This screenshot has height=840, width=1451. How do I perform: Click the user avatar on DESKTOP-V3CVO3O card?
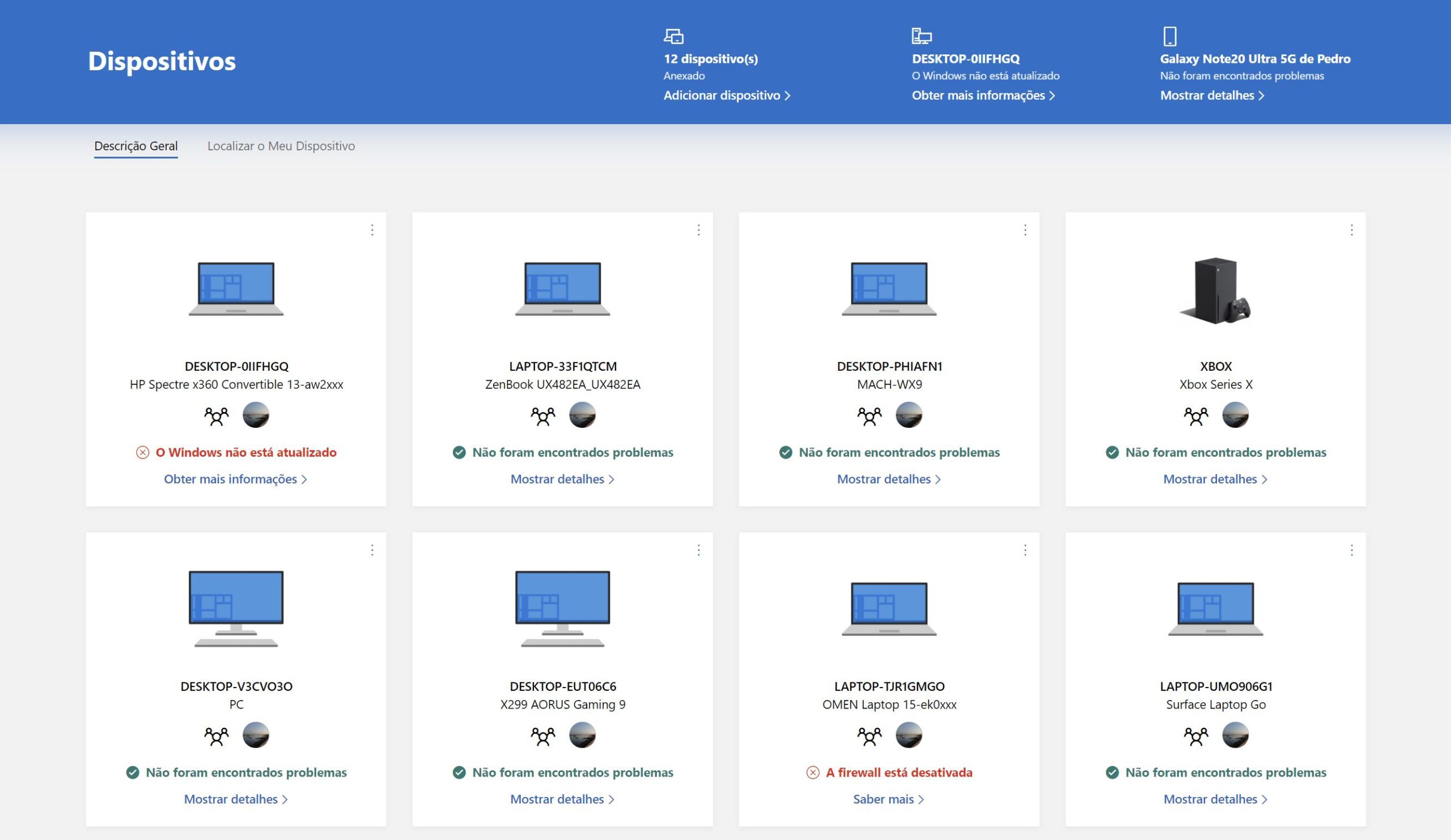pos(256,735)
